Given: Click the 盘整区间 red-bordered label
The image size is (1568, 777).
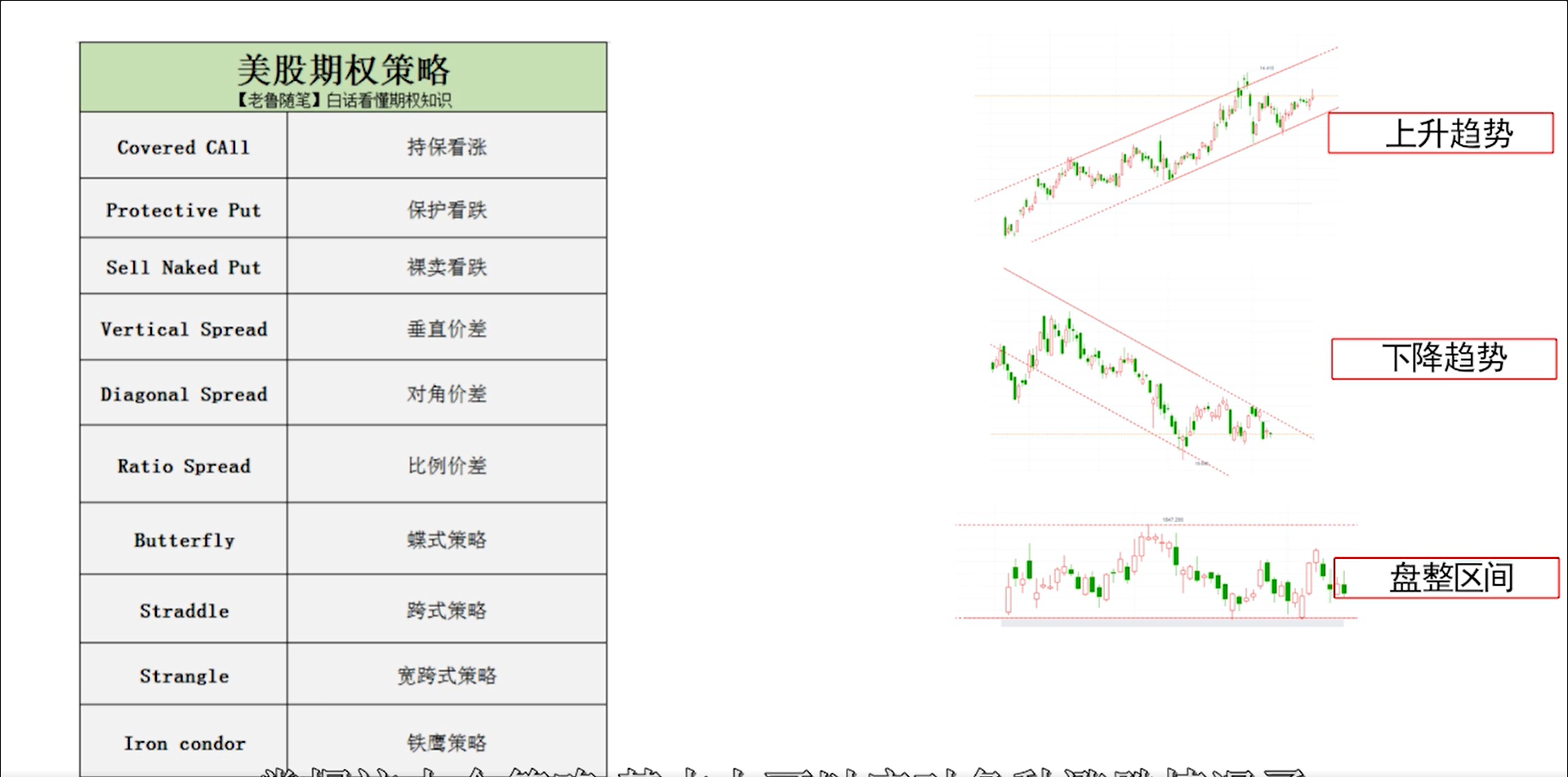Looking at the screenshot, I should [1446, 578].
